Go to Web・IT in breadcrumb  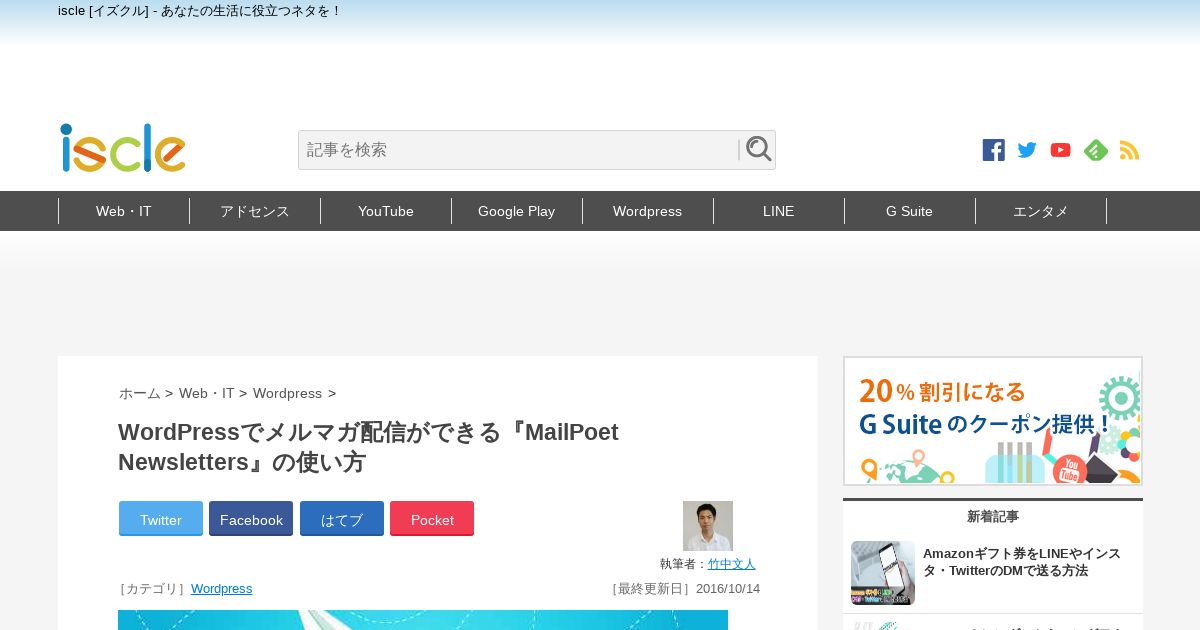pos(207,393)
